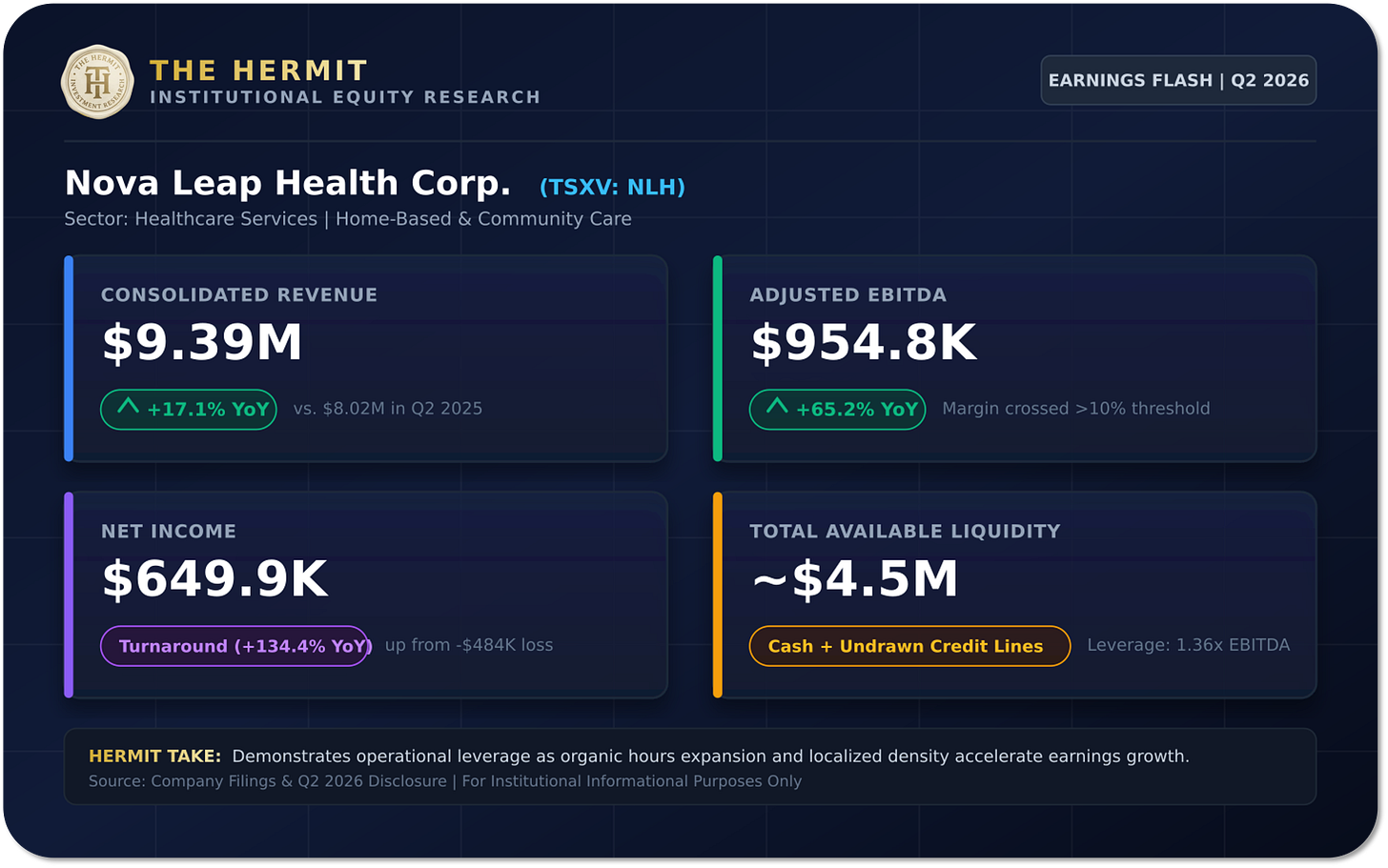Click the TSXV: NLH ticker symbol
The height and width of the screenshot is (868, 1388).
pyautogui.click(x=612, y=187)
